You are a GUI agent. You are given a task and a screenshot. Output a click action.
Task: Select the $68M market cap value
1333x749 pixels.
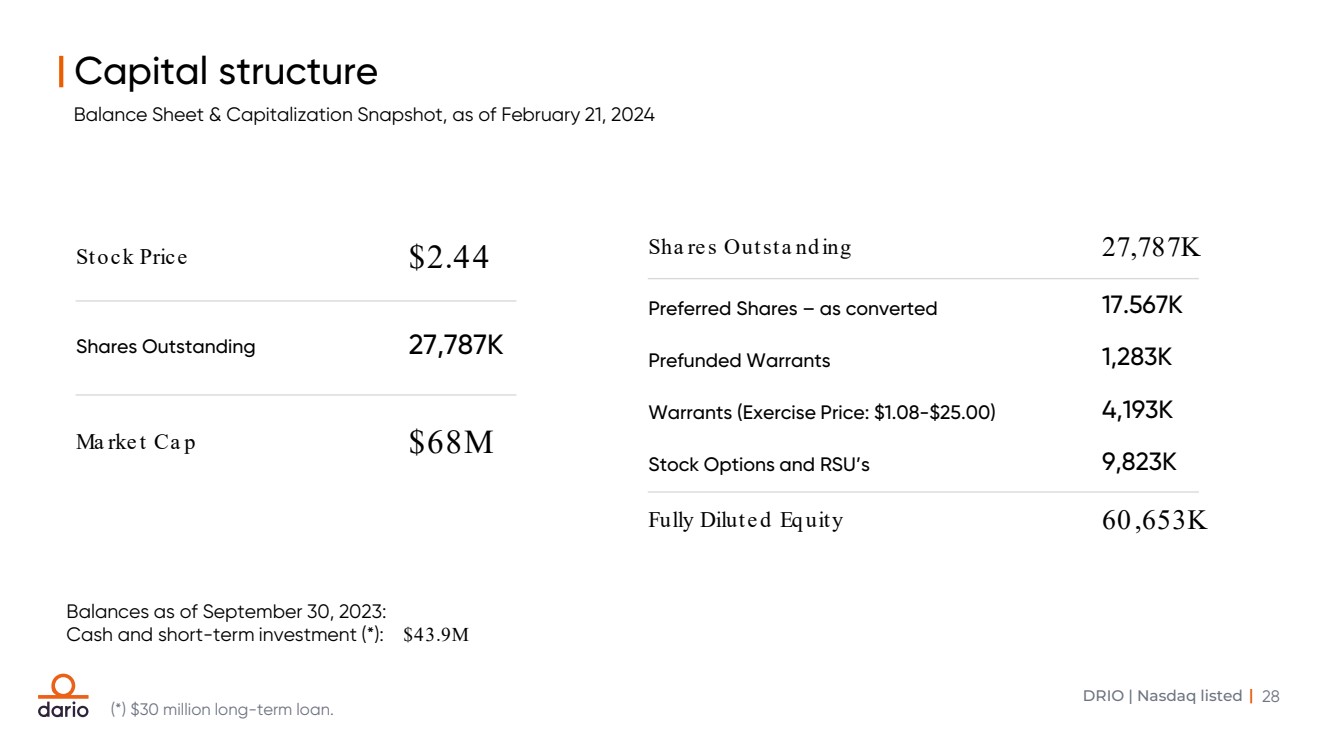[451, 443]
